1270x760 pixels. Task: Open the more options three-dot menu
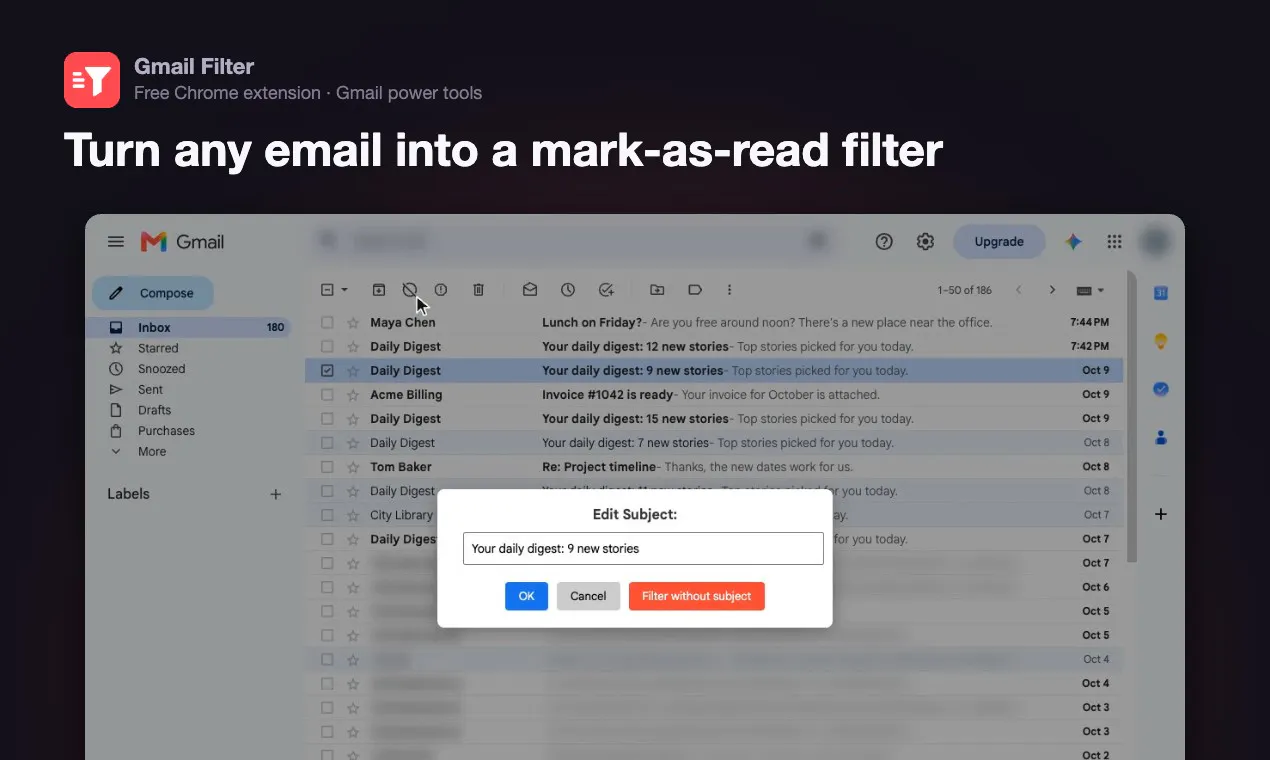729,290
